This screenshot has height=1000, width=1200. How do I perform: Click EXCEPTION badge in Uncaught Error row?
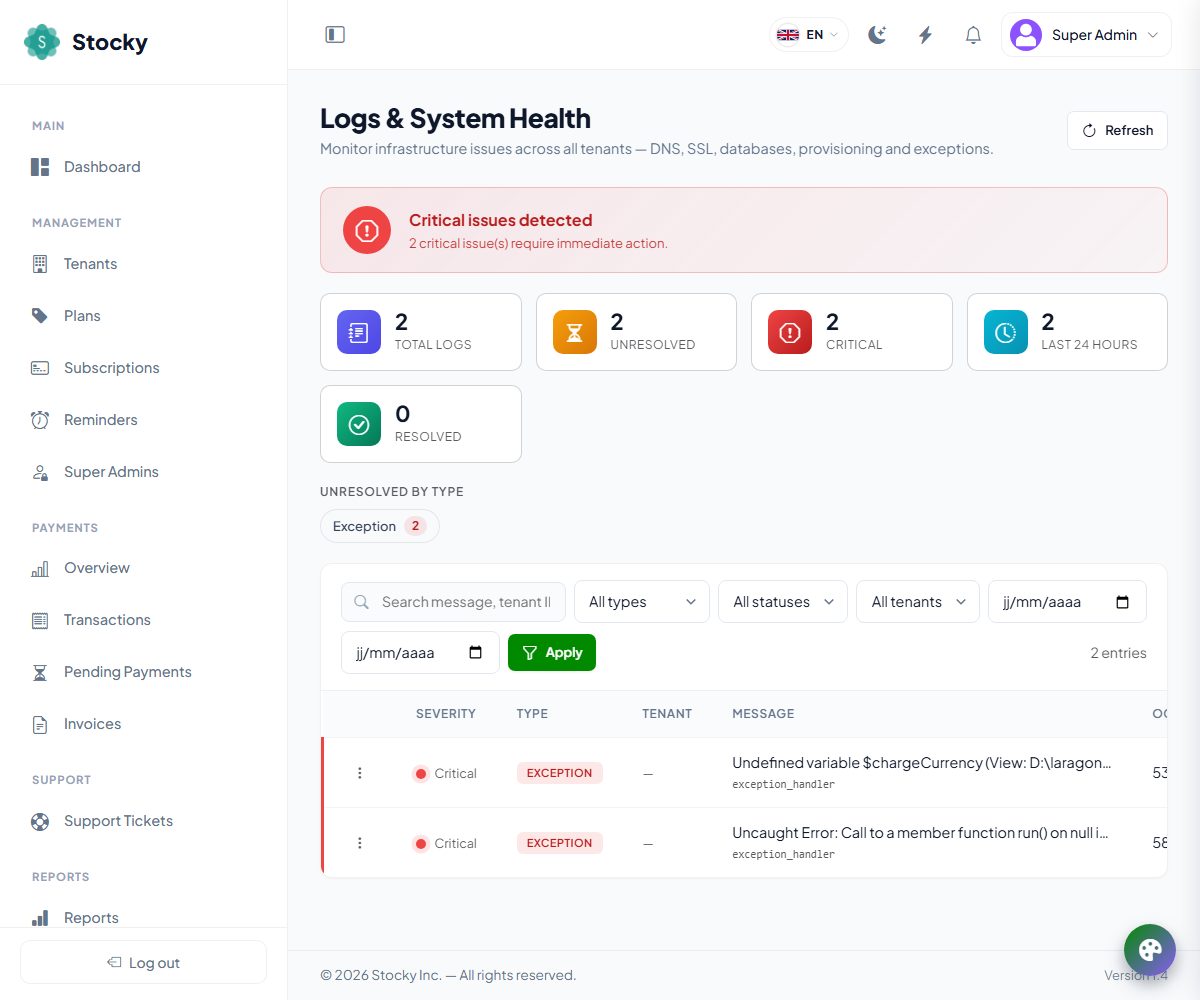tap(560, 843)
